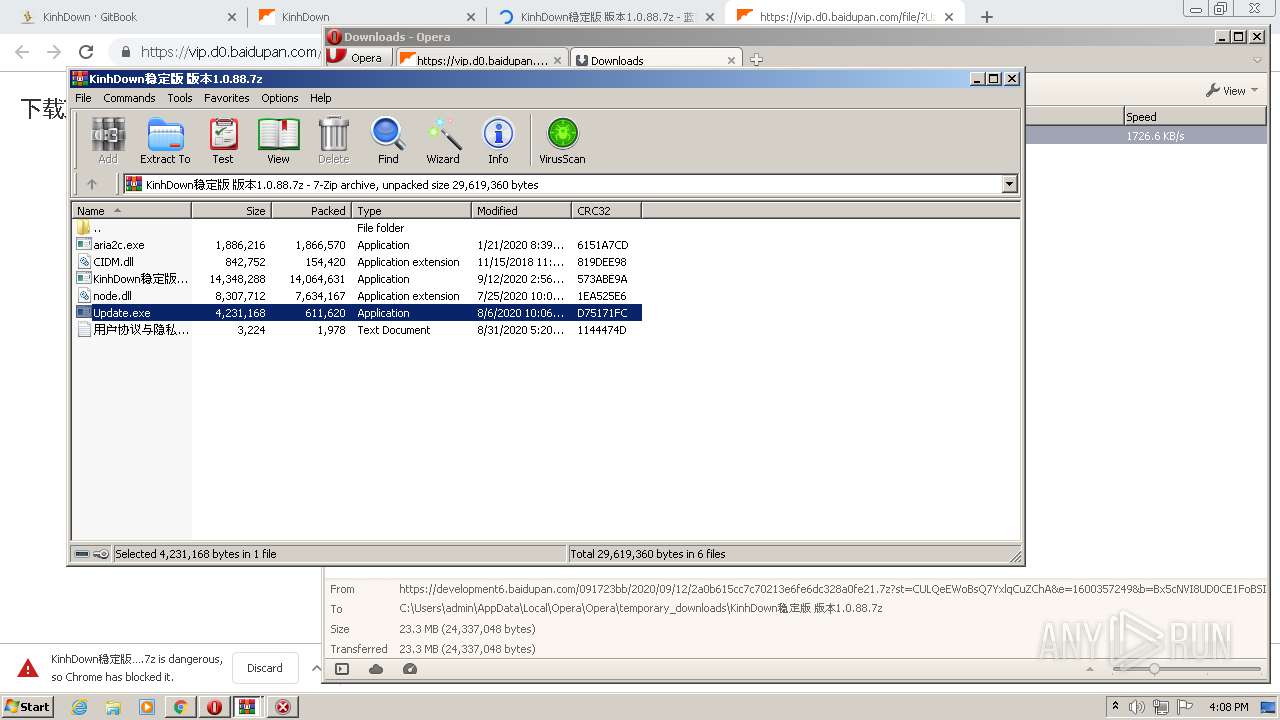Switch to Chrome from the taskbar

click(181, 707)
